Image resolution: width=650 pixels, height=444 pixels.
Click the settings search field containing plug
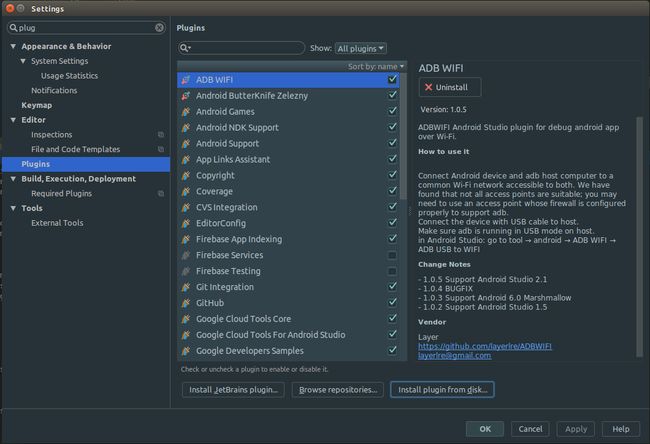tap(86, 28)
